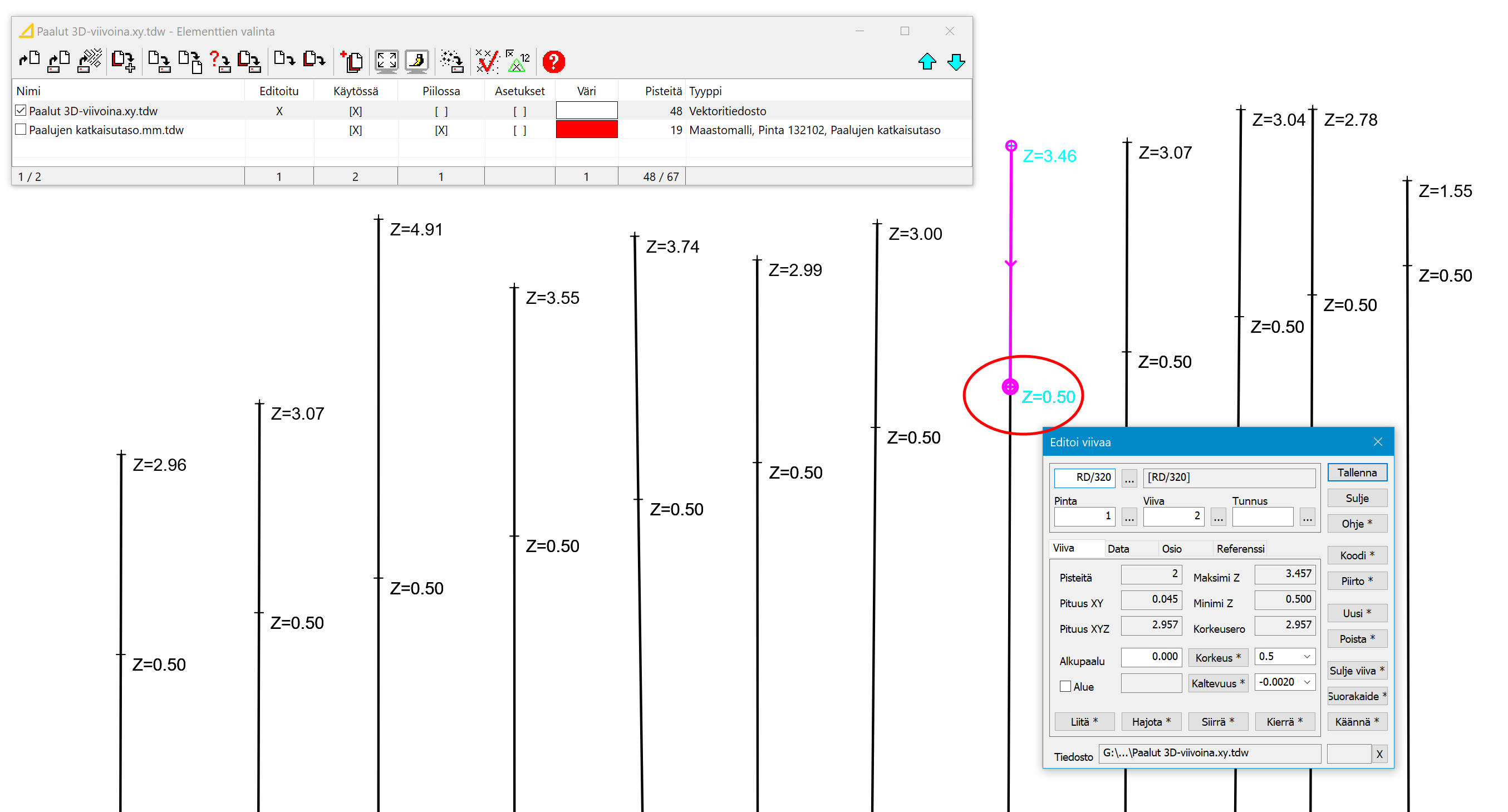Enable the Alue checkbox
This screenshot has height=812, width=1508.
pyautogui.click(x=1065, y=686)
